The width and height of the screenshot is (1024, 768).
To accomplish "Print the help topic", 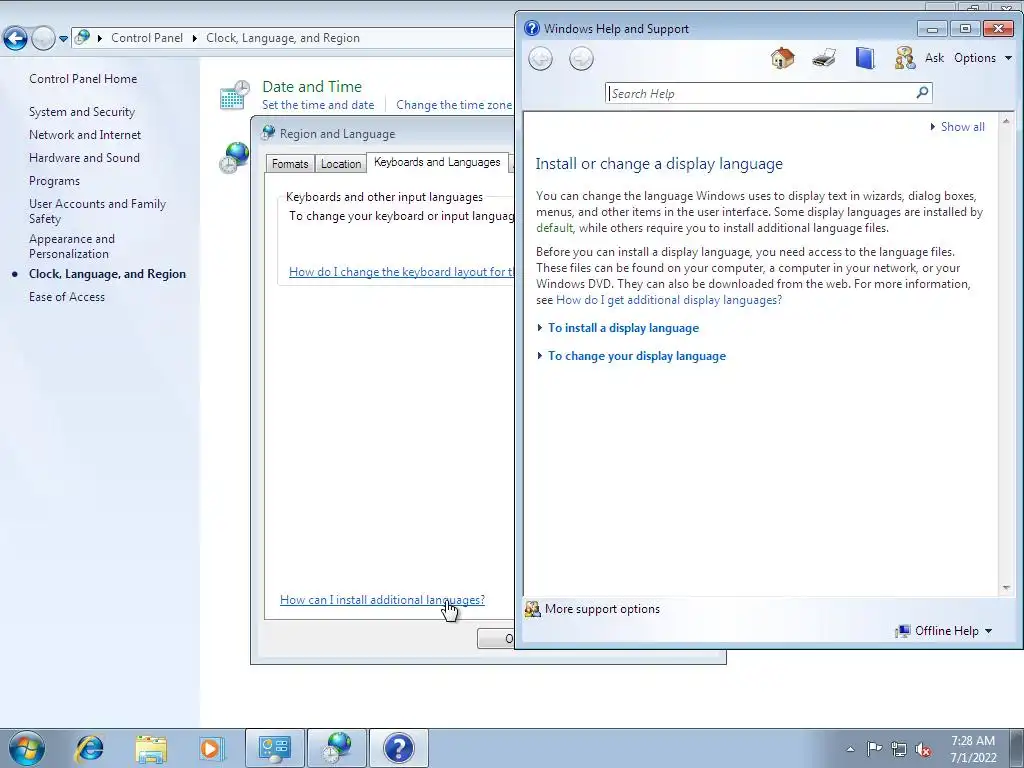I will [x=824, y=58].
